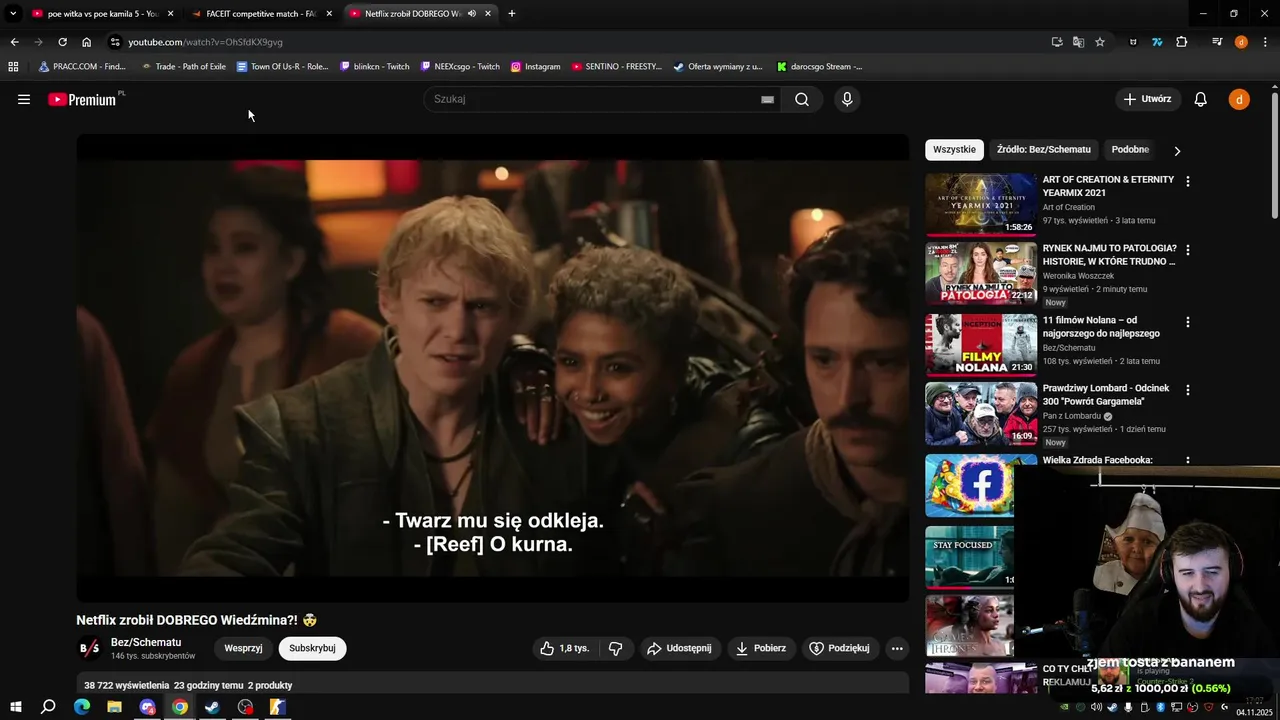
Task: Open a new browser tab
Action: pyautogui.click(x=512, y=13)
